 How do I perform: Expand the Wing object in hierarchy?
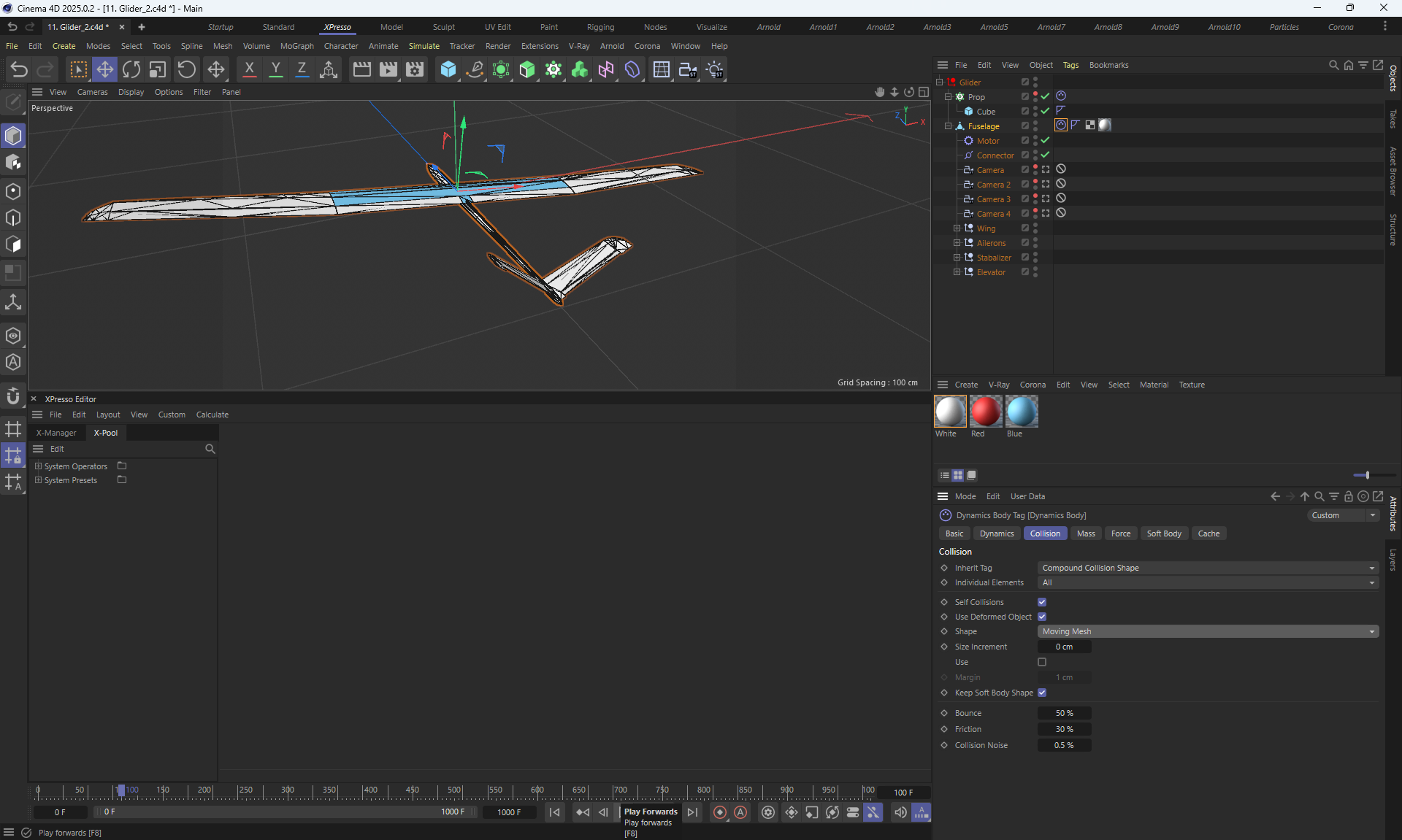click(957, 228)
